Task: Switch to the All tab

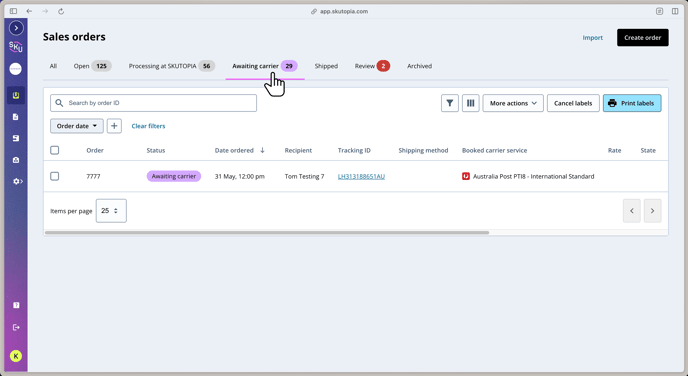Action: point(53,66)
